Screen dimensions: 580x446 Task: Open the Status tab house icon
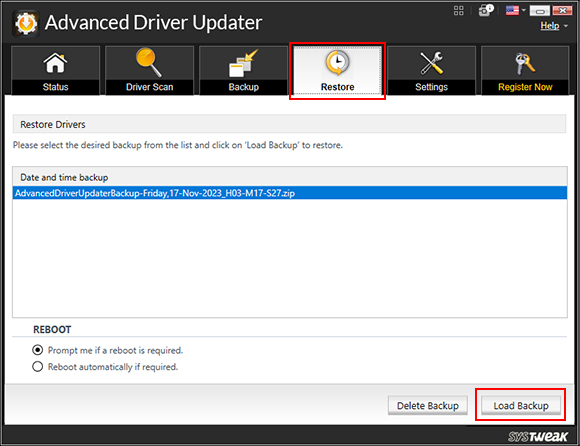click(55, 63)
